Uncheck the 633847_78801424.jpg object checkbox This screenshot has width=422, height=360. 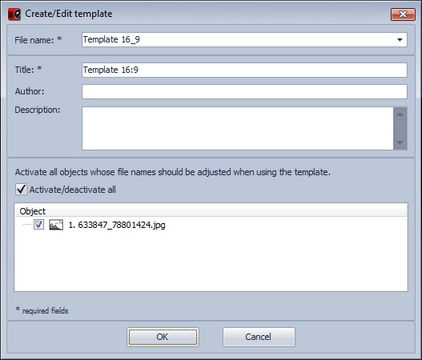[x=39, y=225]
